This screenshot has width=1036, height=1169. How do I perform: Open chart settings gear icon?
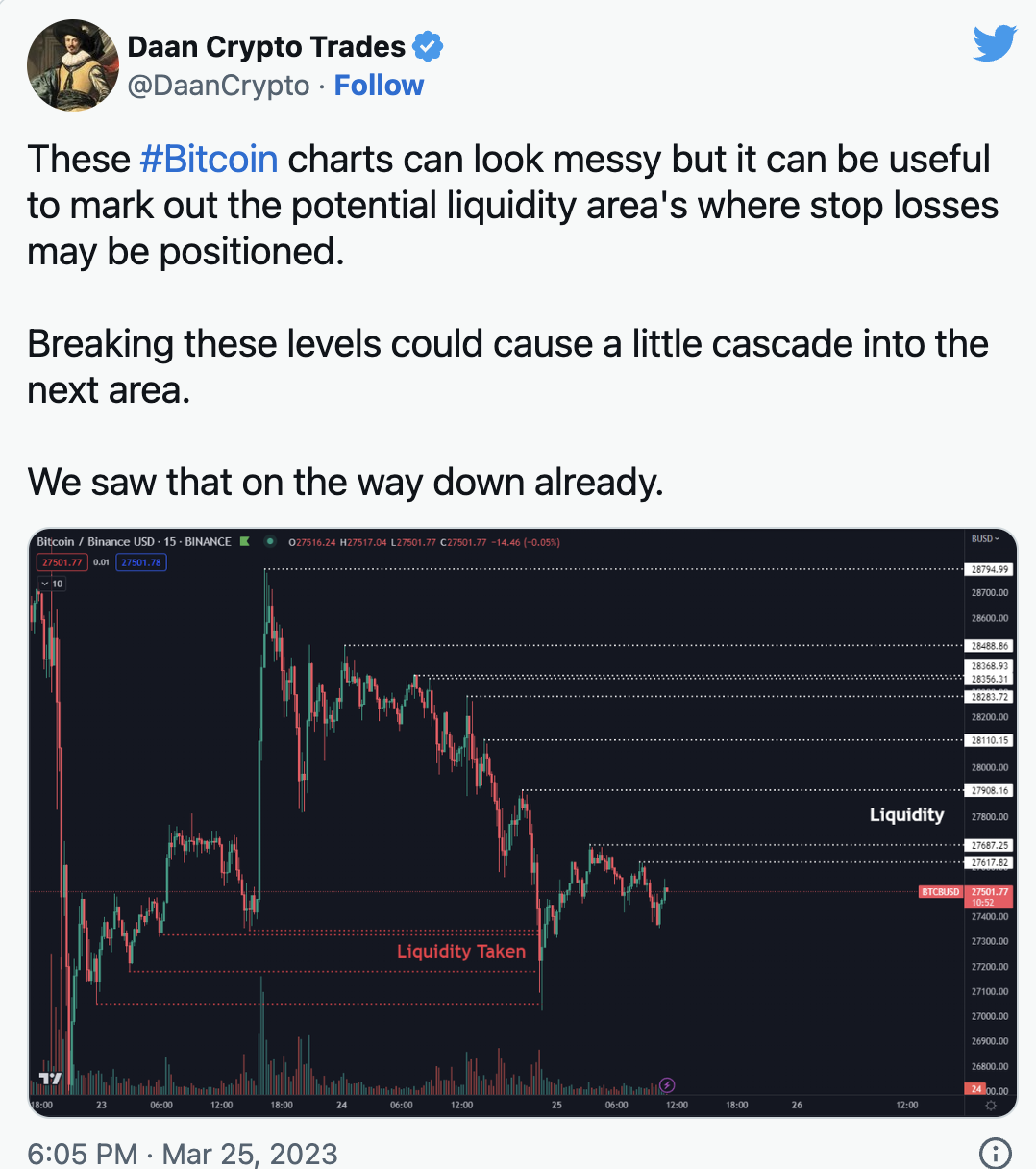991,1106
